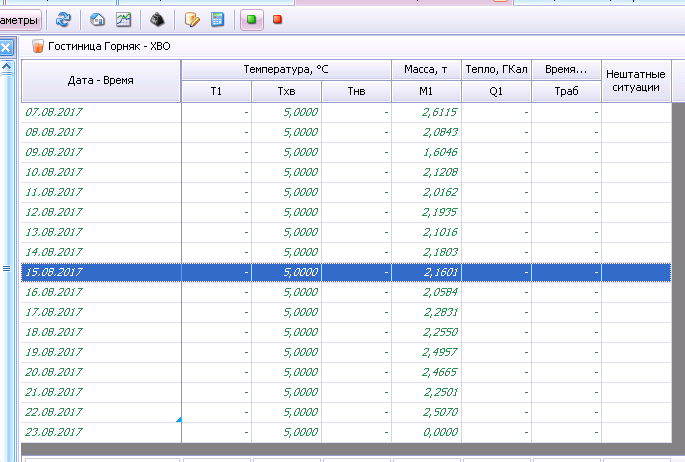
Task: Click the M1 value 2,4957
Action: (x=440, y=353)
